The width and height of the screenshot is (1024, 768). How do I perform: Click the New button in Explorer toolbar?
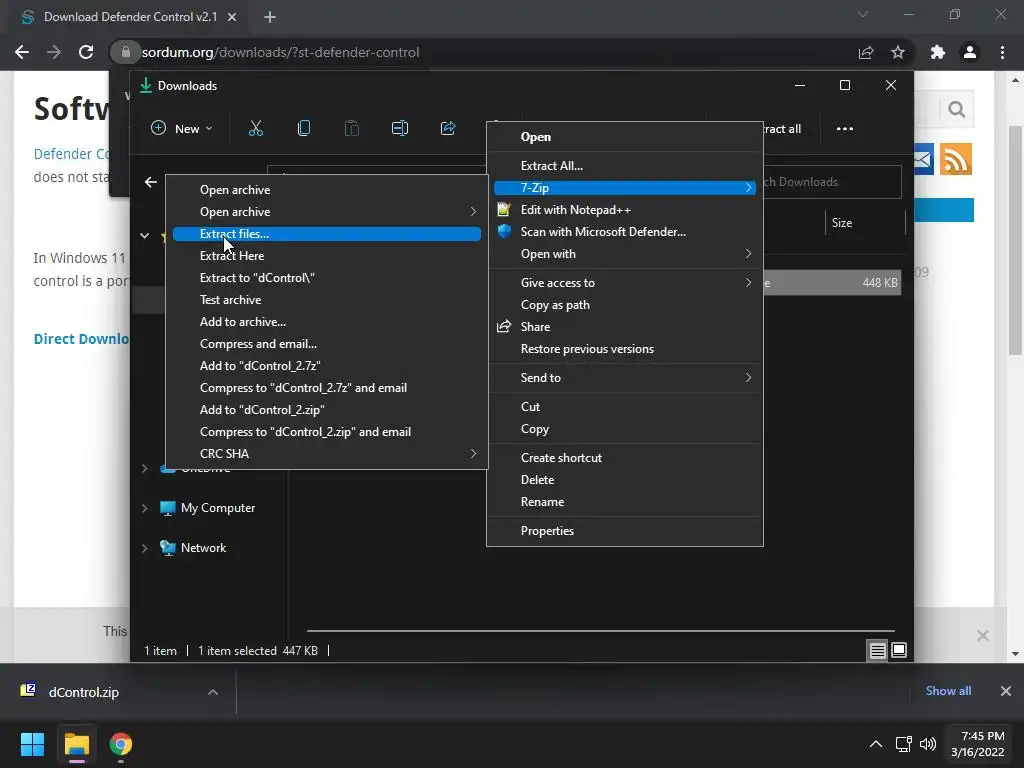182,129
